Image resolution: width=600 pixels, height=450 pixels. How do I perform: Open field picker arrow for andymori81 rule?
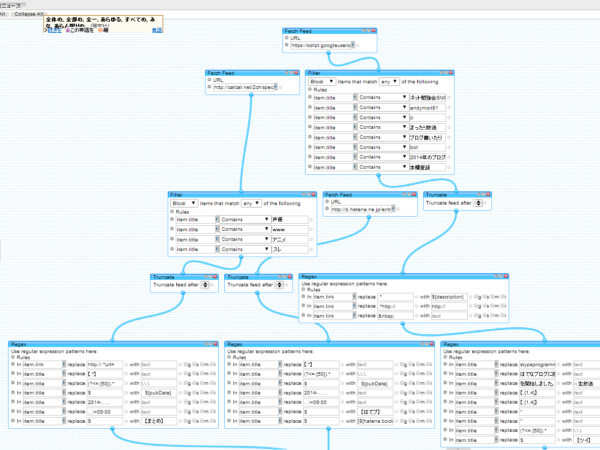pos(355,108)
